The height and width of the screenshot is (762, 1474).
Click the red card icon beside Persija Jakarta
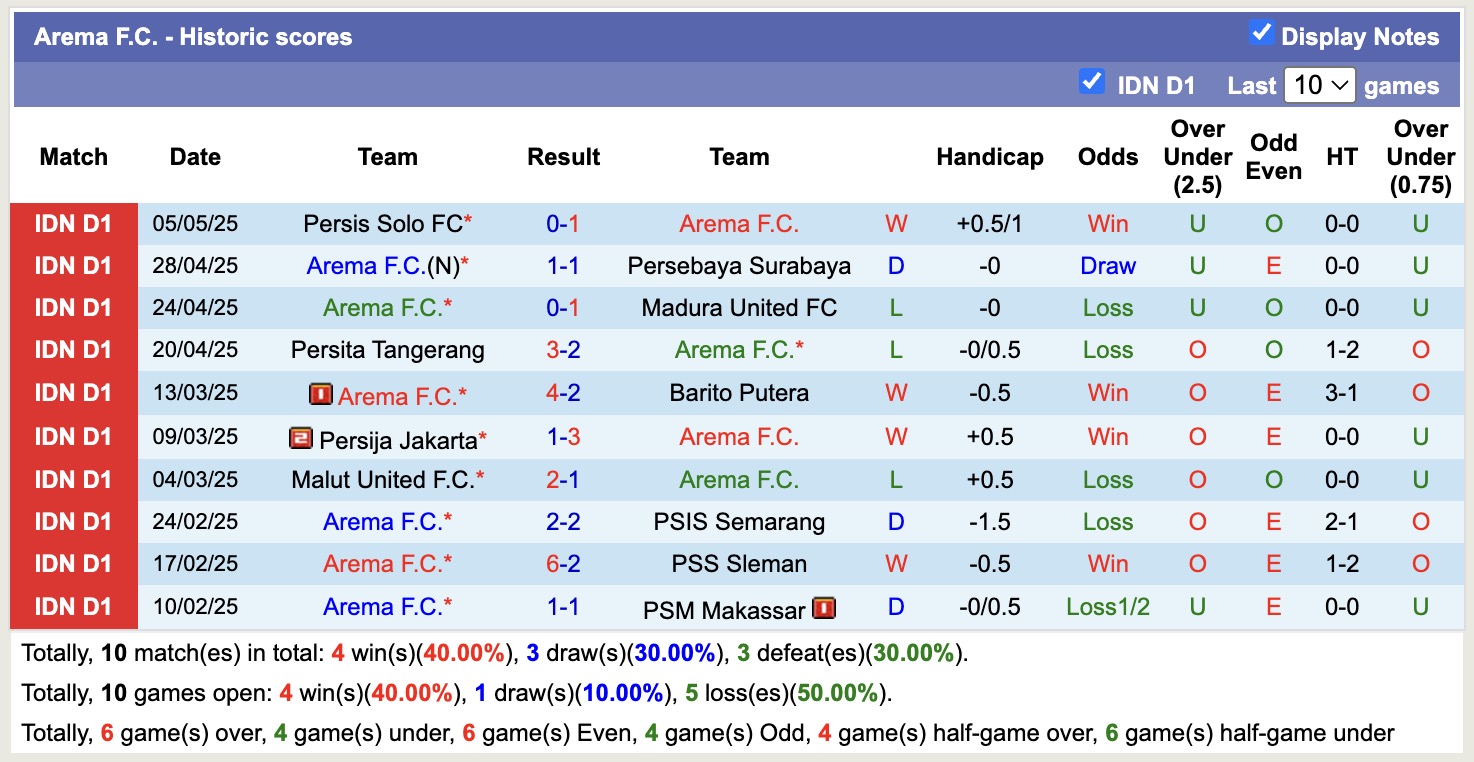[x=301, y=436]
